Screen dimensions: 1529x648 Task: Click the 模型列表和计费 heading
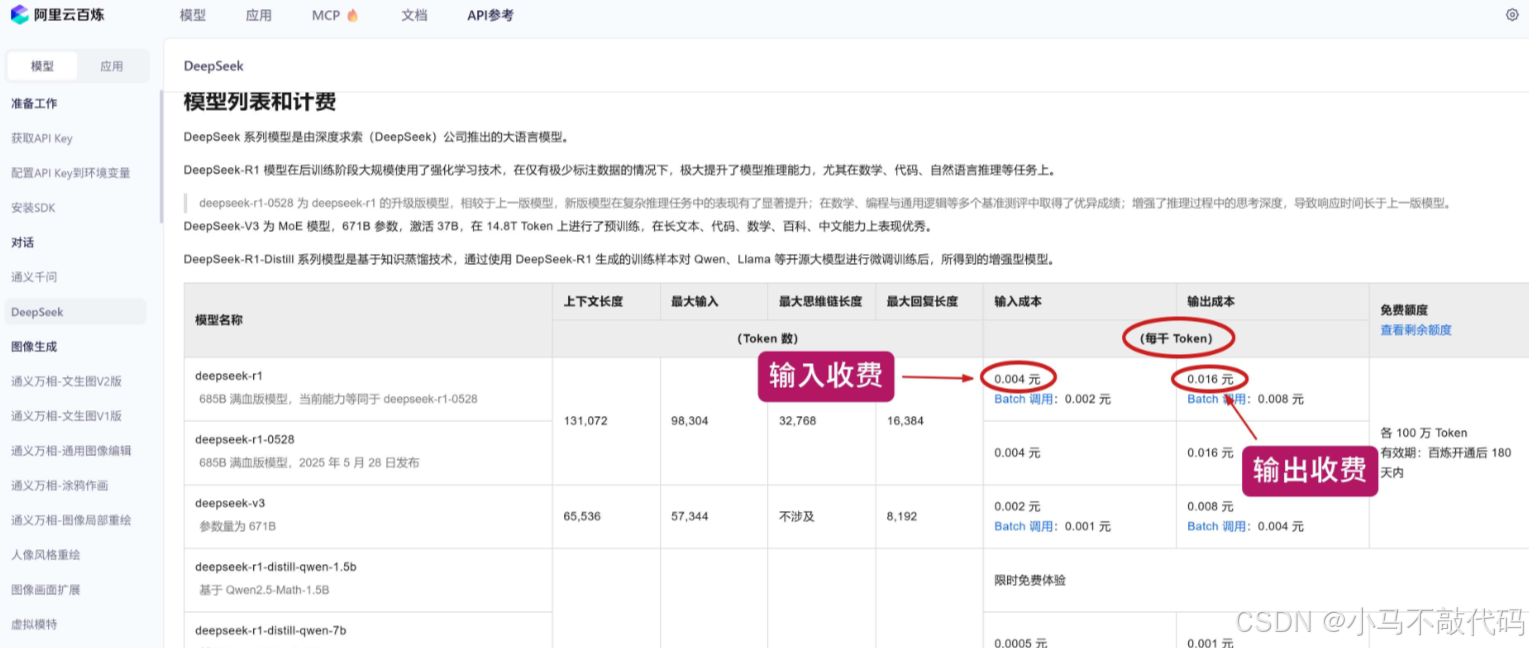260,102
